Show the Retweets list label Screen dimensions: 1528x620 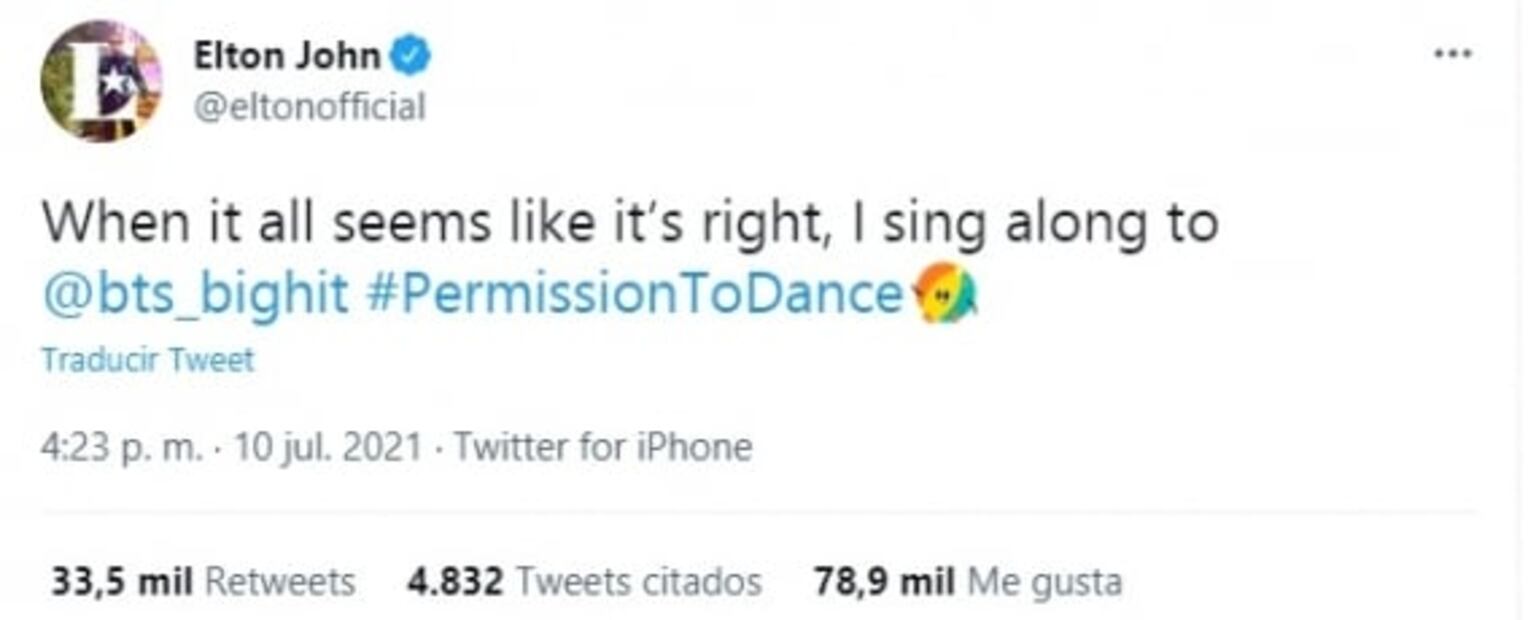tap(280, 582)
